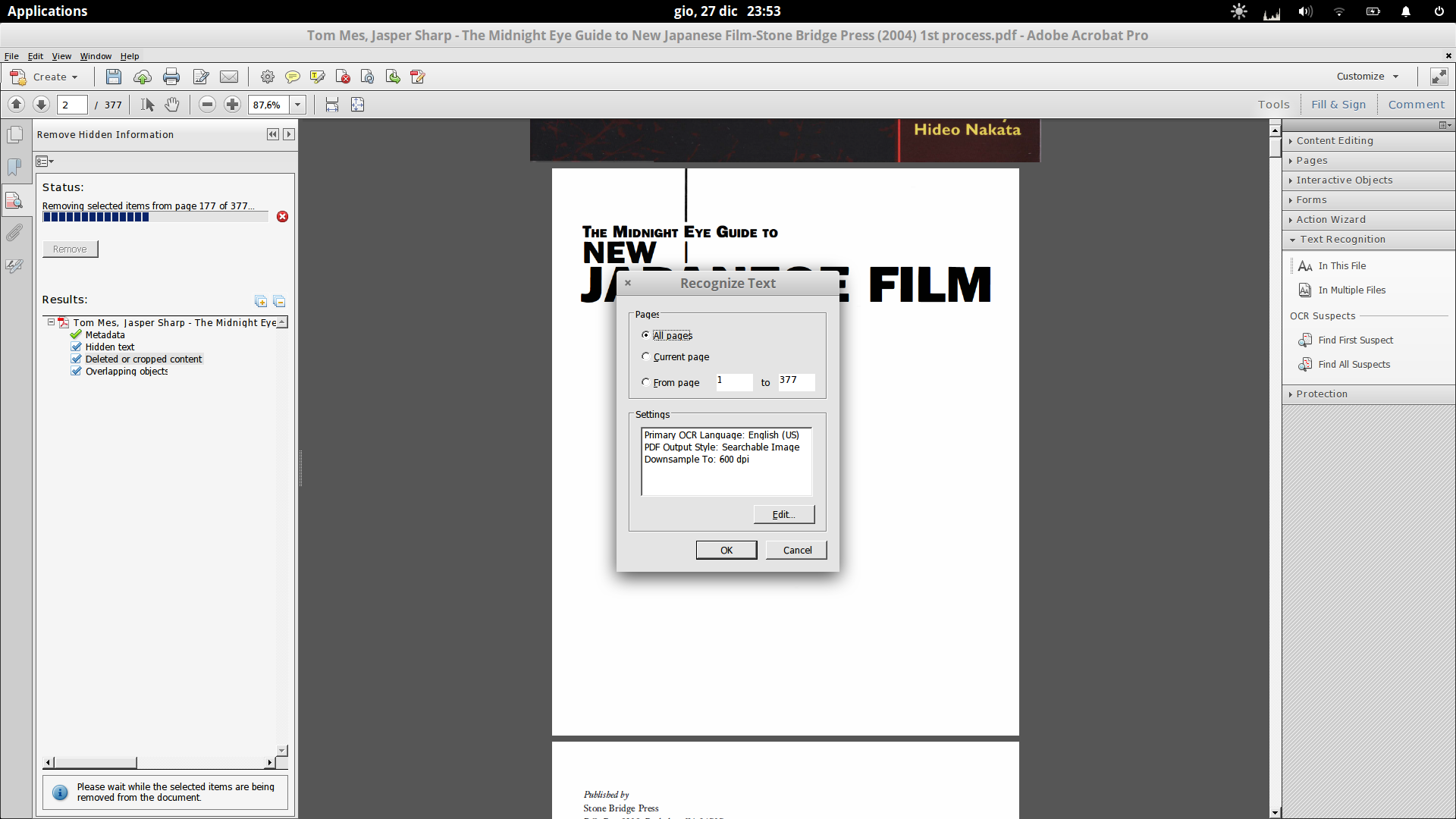Screen dimensions: 1456x819
Task: Click the In Multiple Files OCR icon
Action: tap(1305, 290)
